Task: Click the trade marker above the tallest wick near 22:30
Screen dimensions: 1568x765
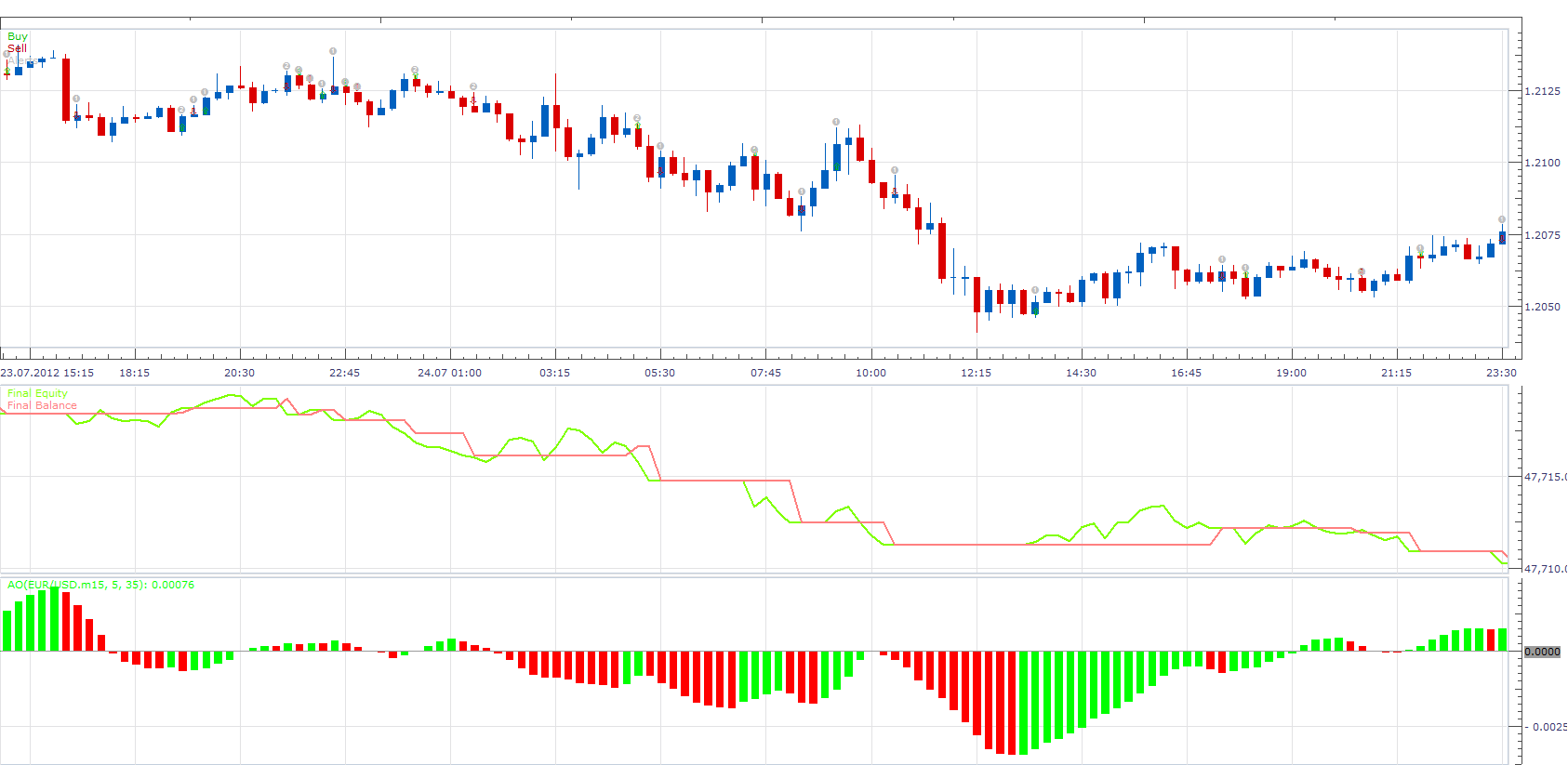Action: [333, 51]
